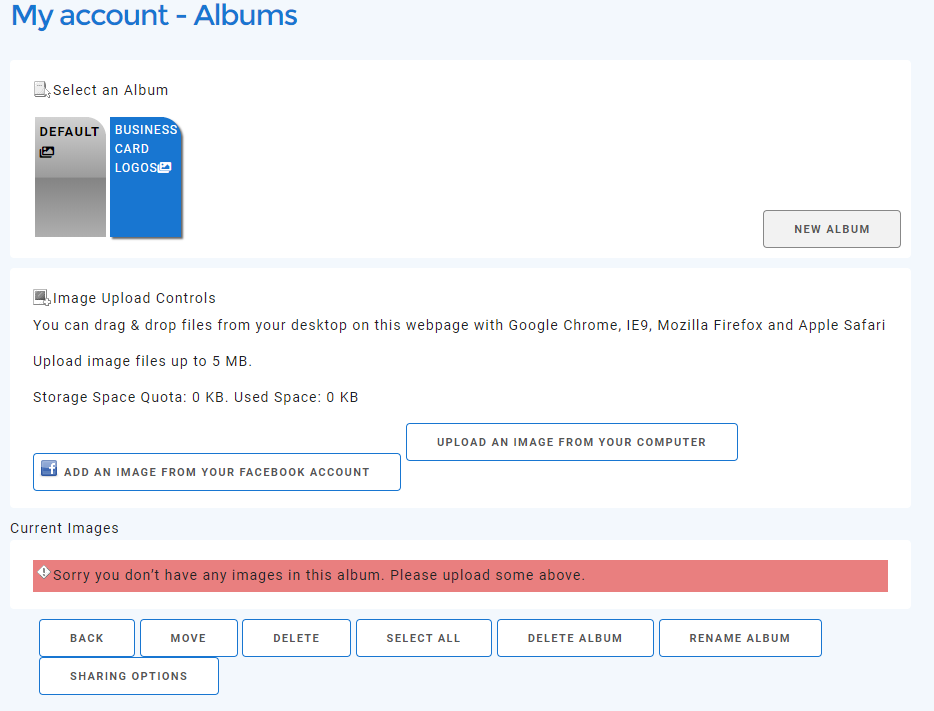Click Delete Album button
This screenshot has height=711, width=934.
pyautogui.click(x=575, y=638)
